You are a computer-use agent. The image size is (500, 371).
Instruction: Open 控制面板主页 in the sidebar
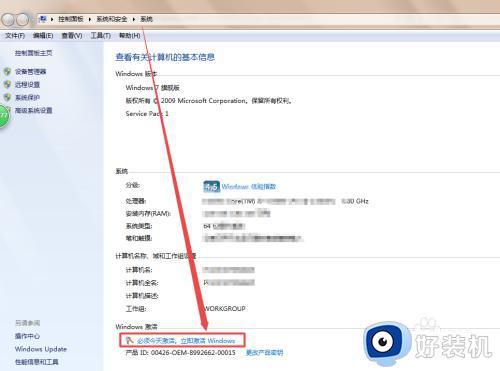34,53
